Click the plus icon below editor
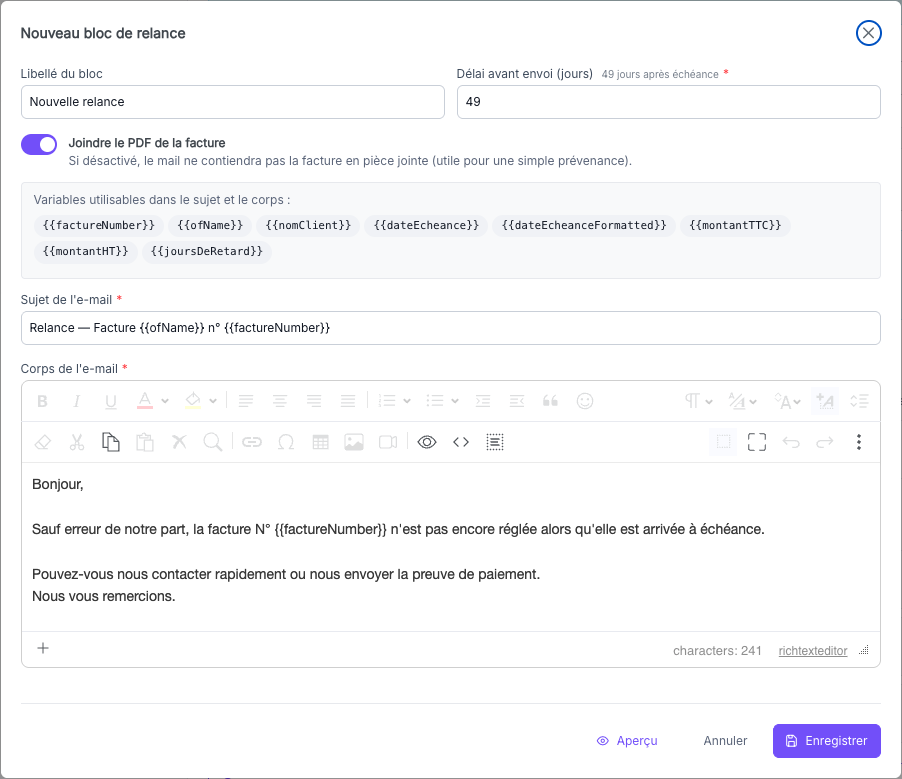 [x=43, y=648]
